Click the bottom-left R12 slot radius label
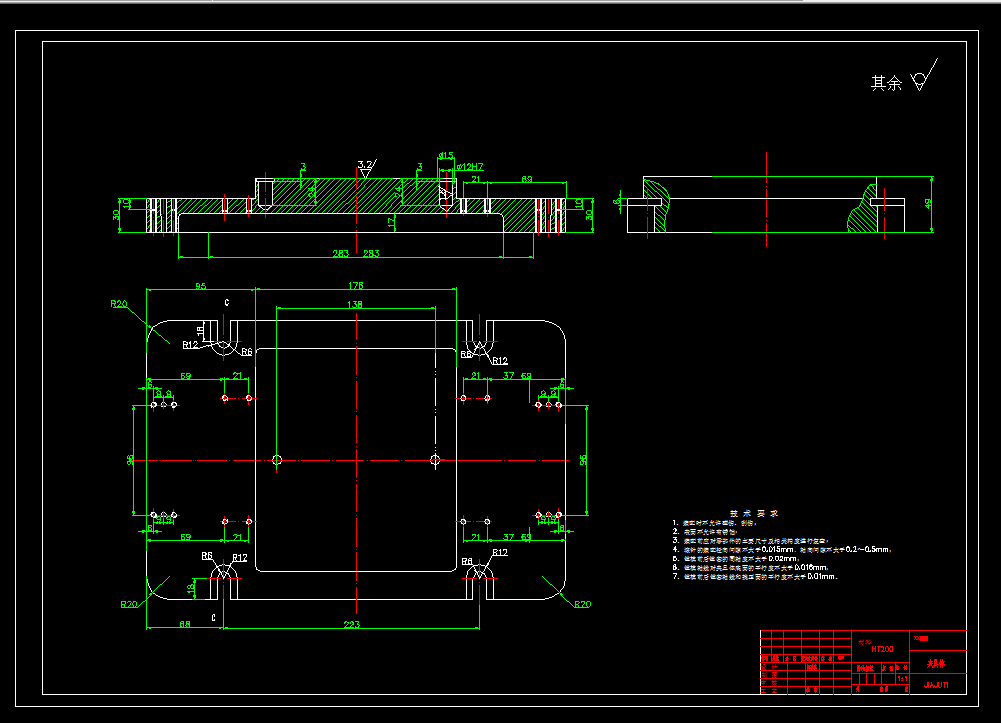This screenshot has width=1001, height=723. coord(239,558)
